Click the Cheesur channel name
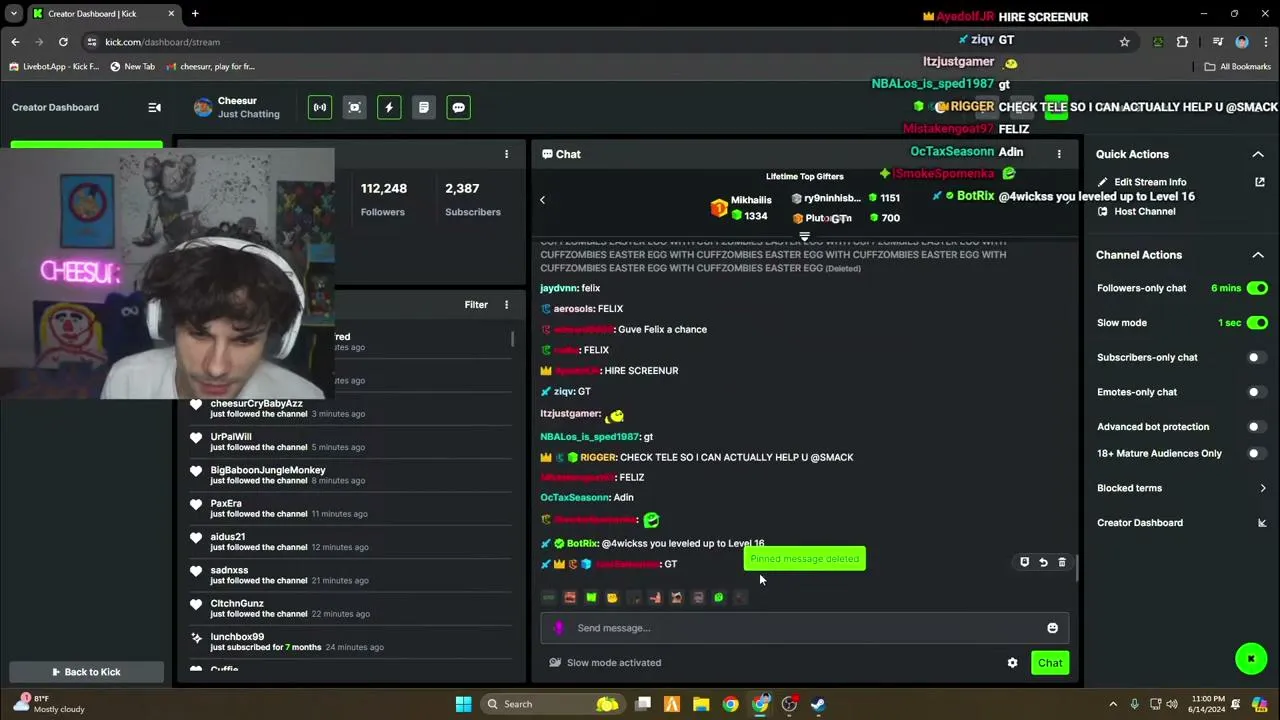 [237, 101]
